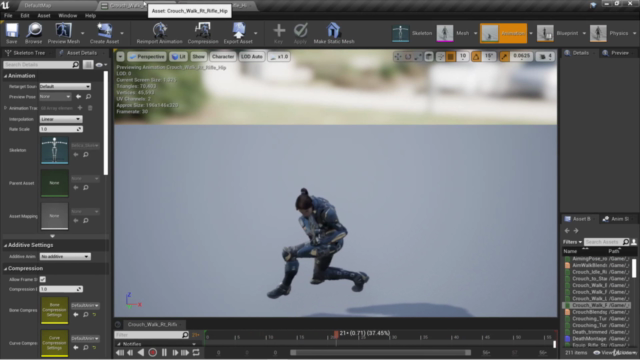Open Interpolation Linear dropdown
This screenshot has width=640, height=360.
(x=61, y=119)
